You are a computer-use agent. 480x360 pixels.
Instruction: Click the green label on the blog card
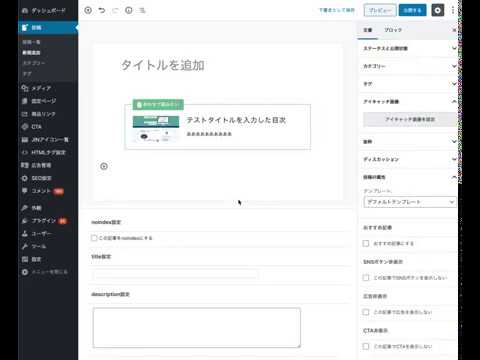[158, 104]
